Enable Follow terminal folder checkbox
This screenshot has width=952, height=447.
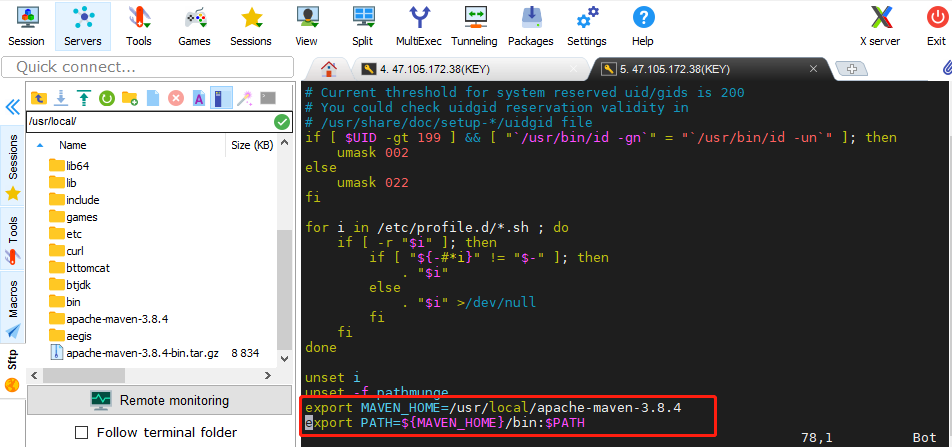click(81, 432)
